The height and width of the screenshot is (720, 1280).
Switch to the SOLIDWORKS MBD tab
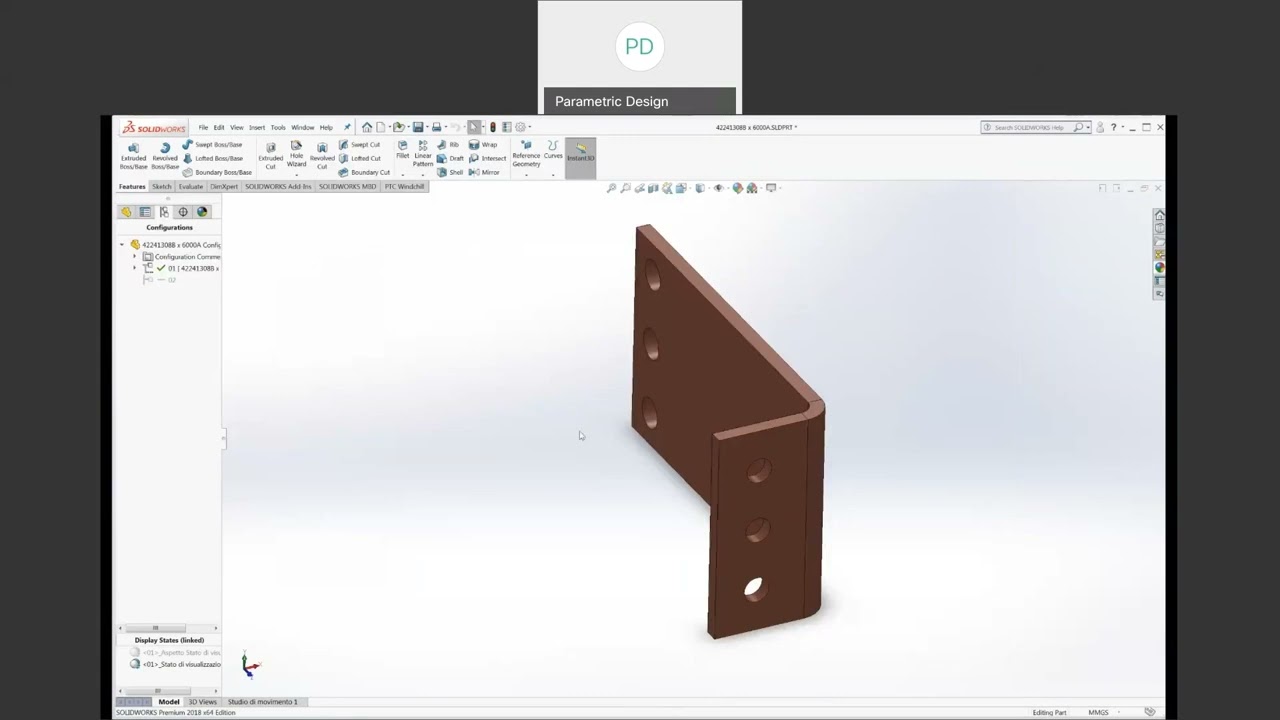[348, 186]
